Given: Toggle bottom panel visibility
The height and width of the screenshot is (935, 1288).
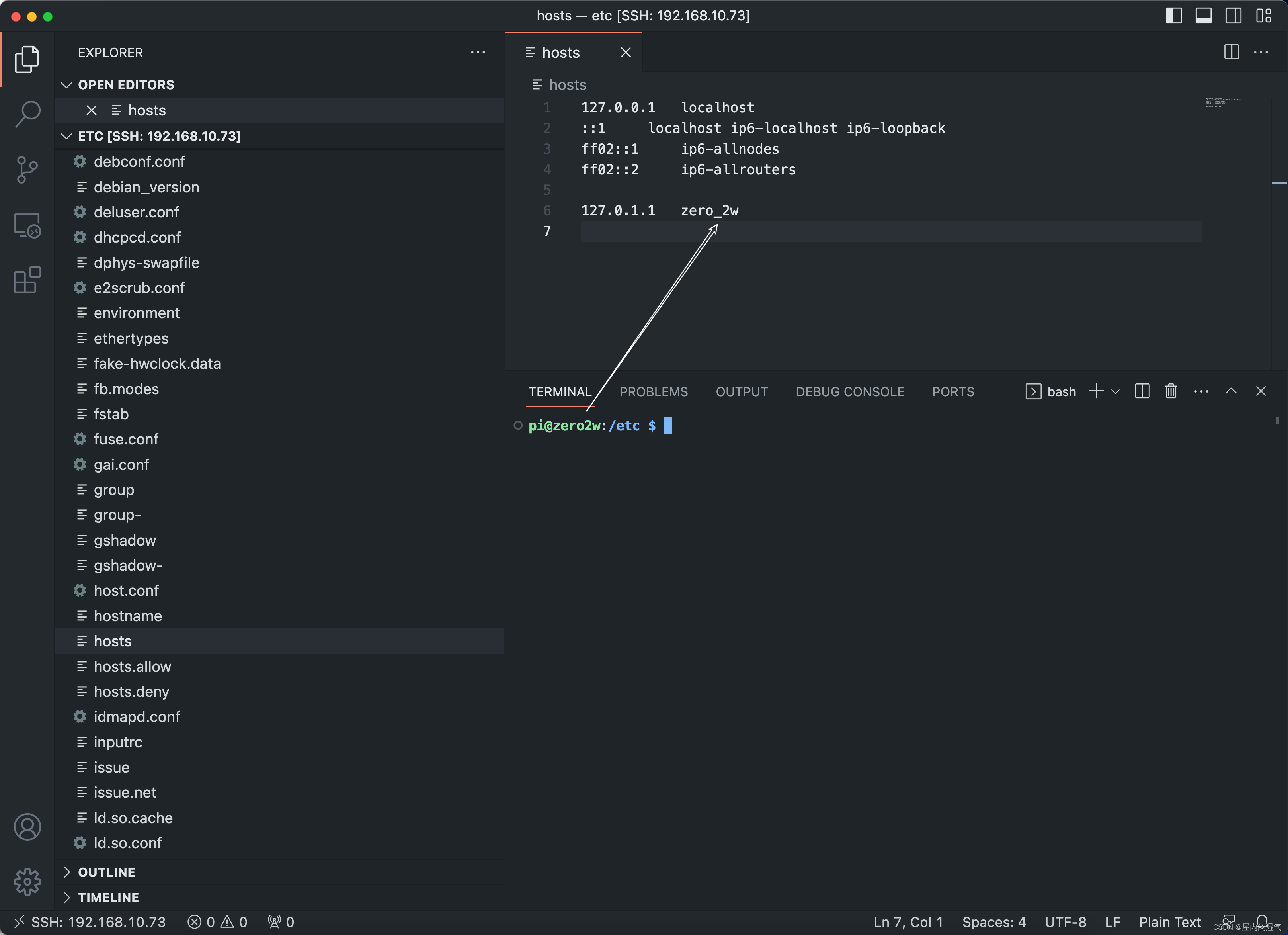Looking at the screenshot, I should tap(1203, 16).
